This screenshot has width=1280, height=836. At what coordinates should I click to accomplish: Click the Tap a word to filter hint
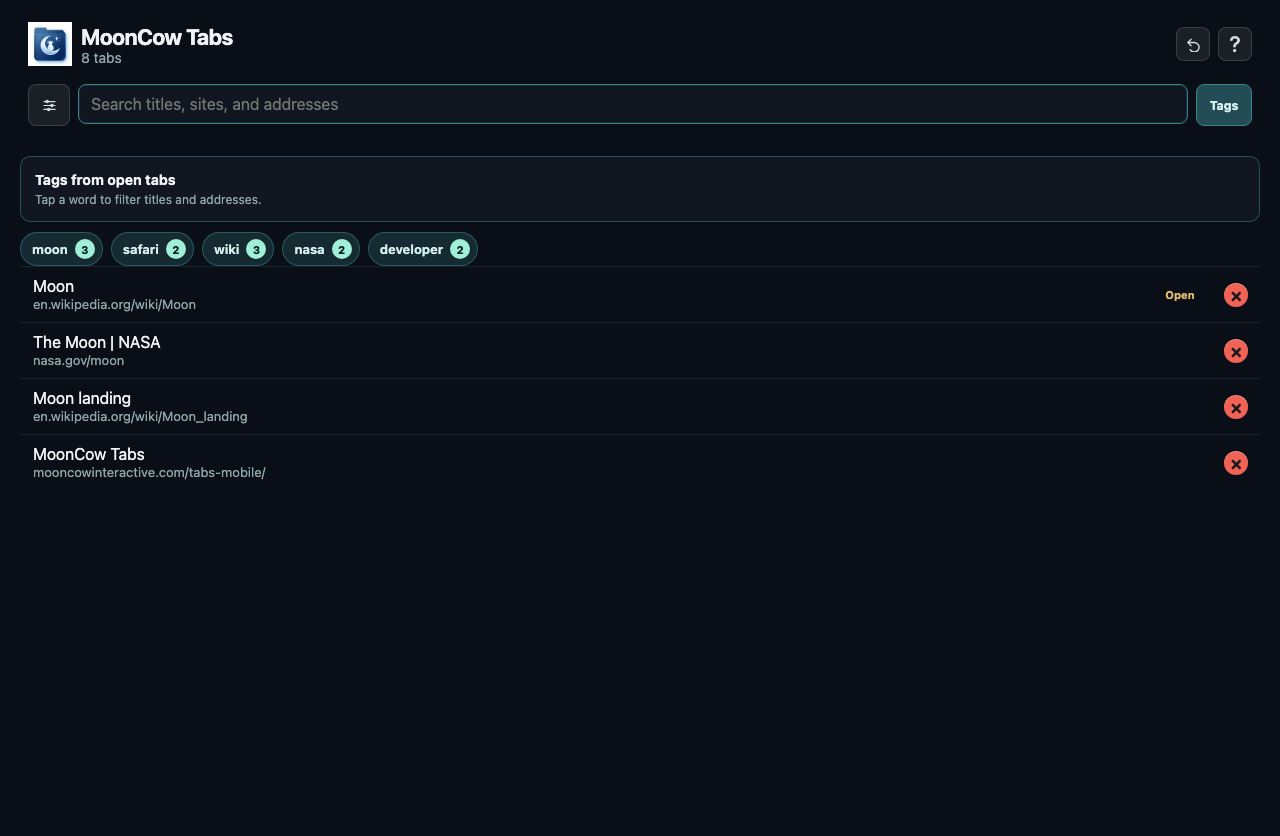(148, 200)
